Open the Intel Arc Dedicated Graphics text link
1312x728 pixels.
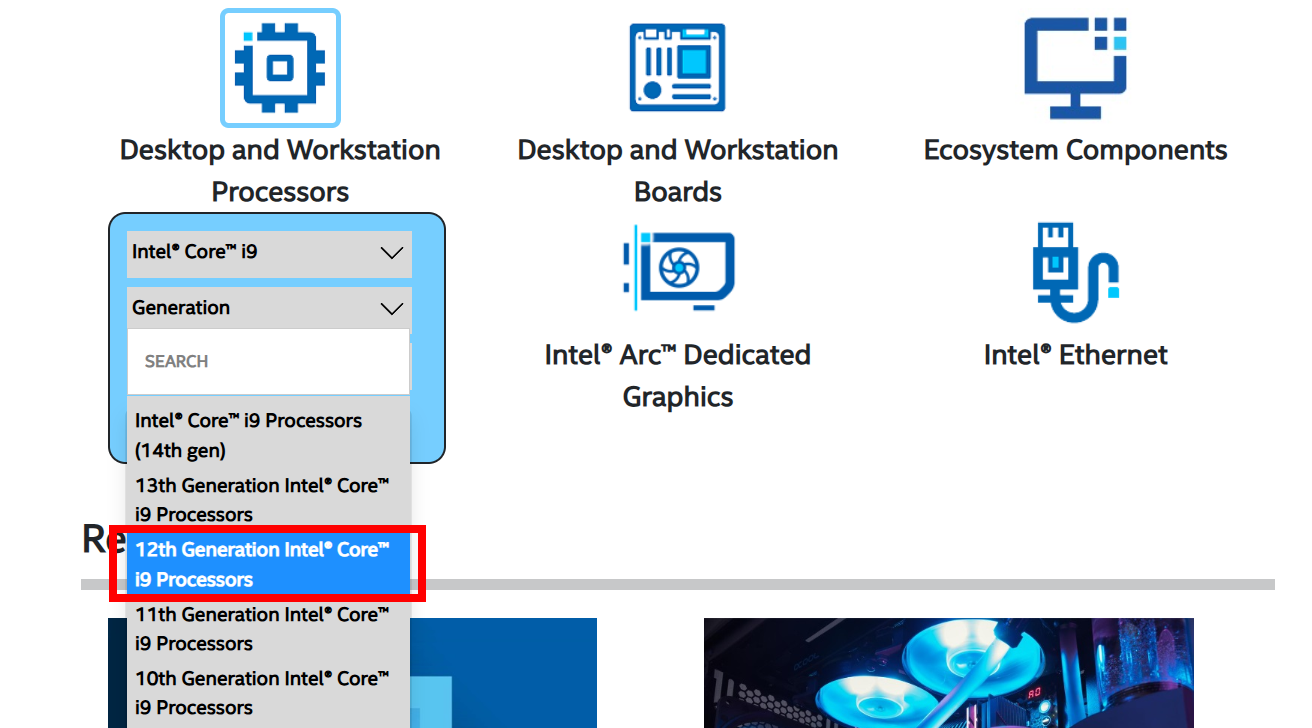[678, 376]
